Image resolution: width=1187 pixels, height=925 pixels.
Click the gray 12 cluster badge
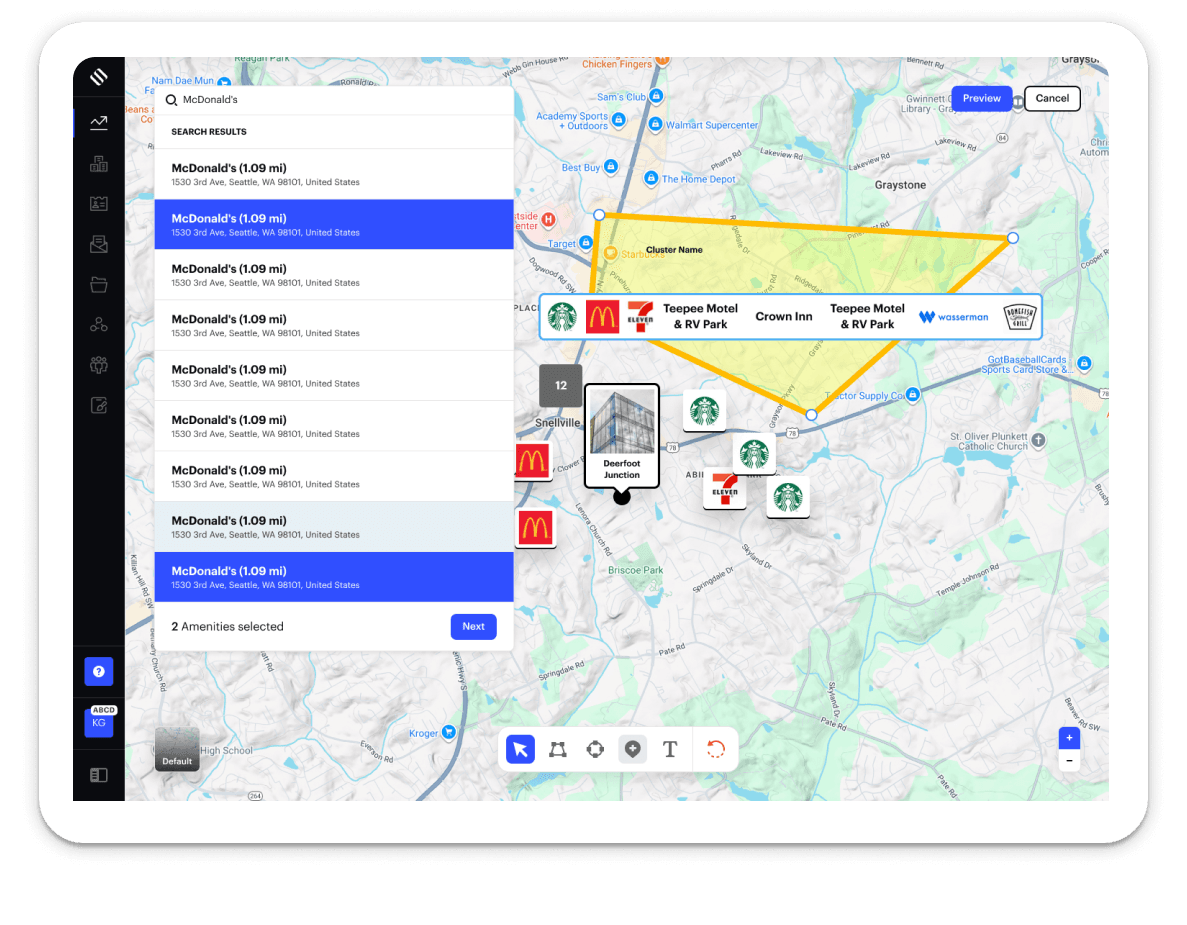[x=561, y=385]
